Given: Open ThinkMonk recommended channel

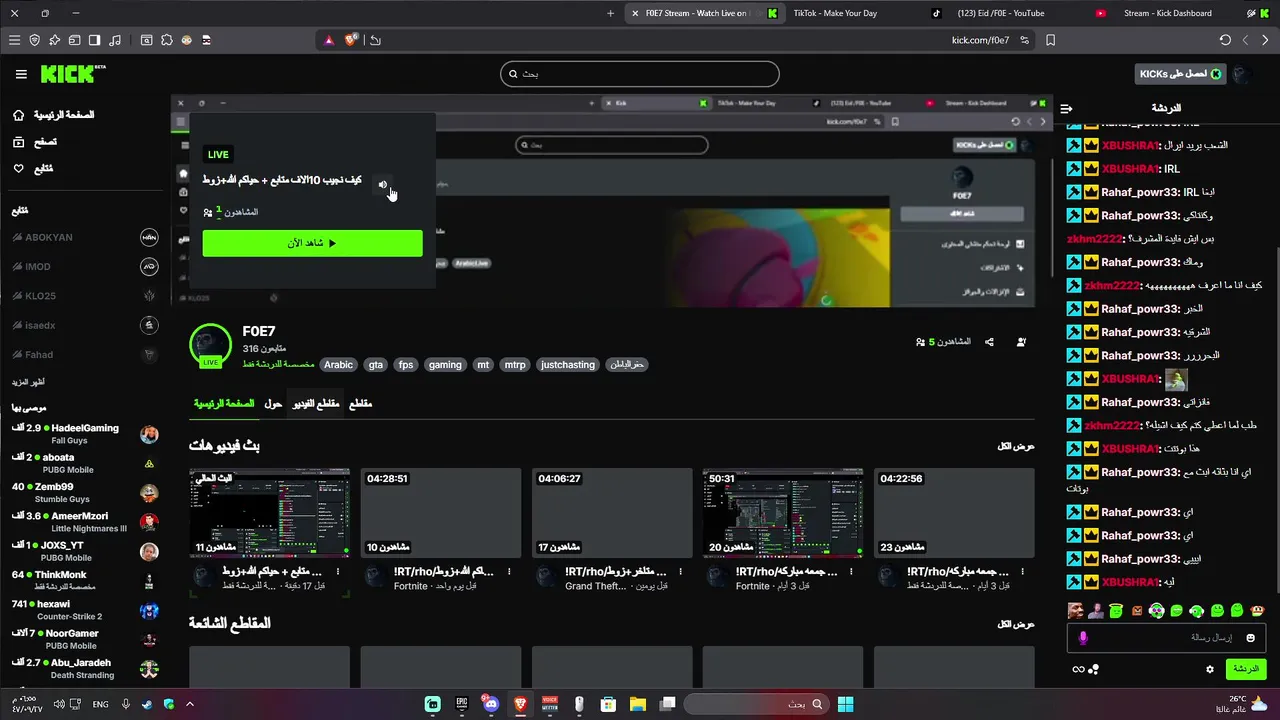Looking at the screenshot, I should [x=85, y=581].
